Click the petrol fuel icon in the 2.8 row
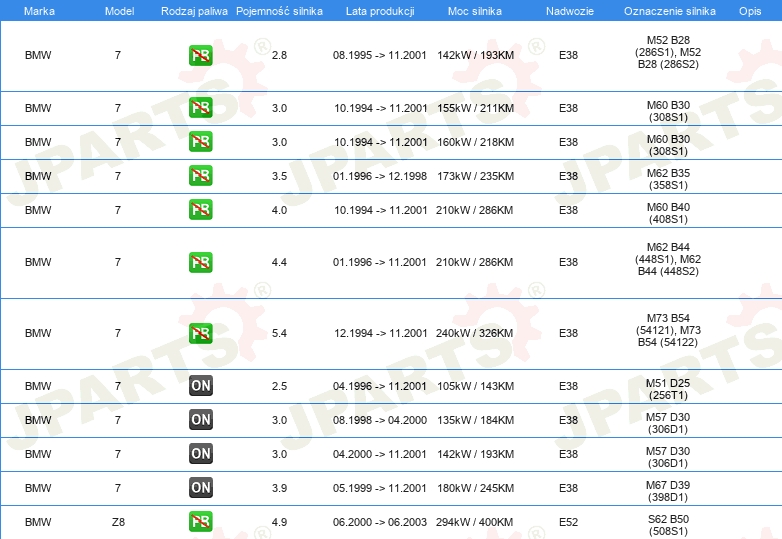The height and width of the screenshot is (539, 782). (x=200, y=55)
